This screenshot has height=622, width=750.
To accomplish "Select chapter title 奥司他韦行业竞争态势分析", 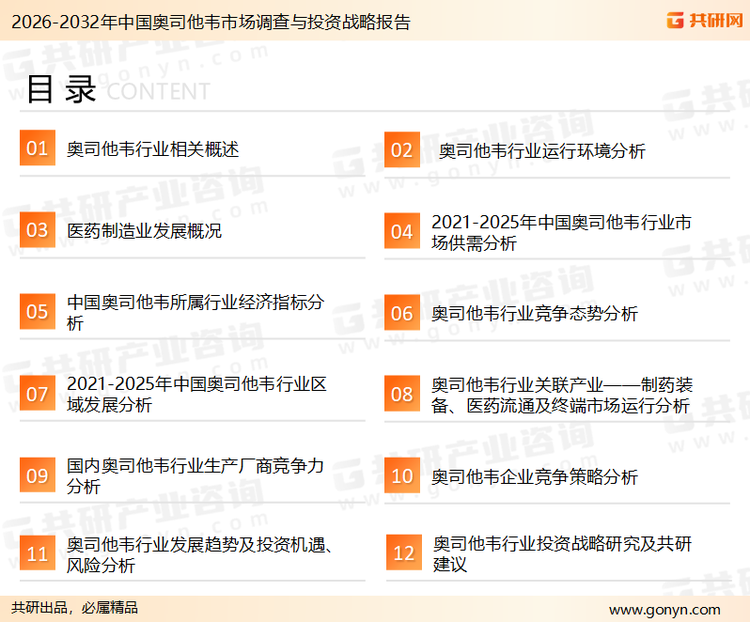I will pos(534,314).
